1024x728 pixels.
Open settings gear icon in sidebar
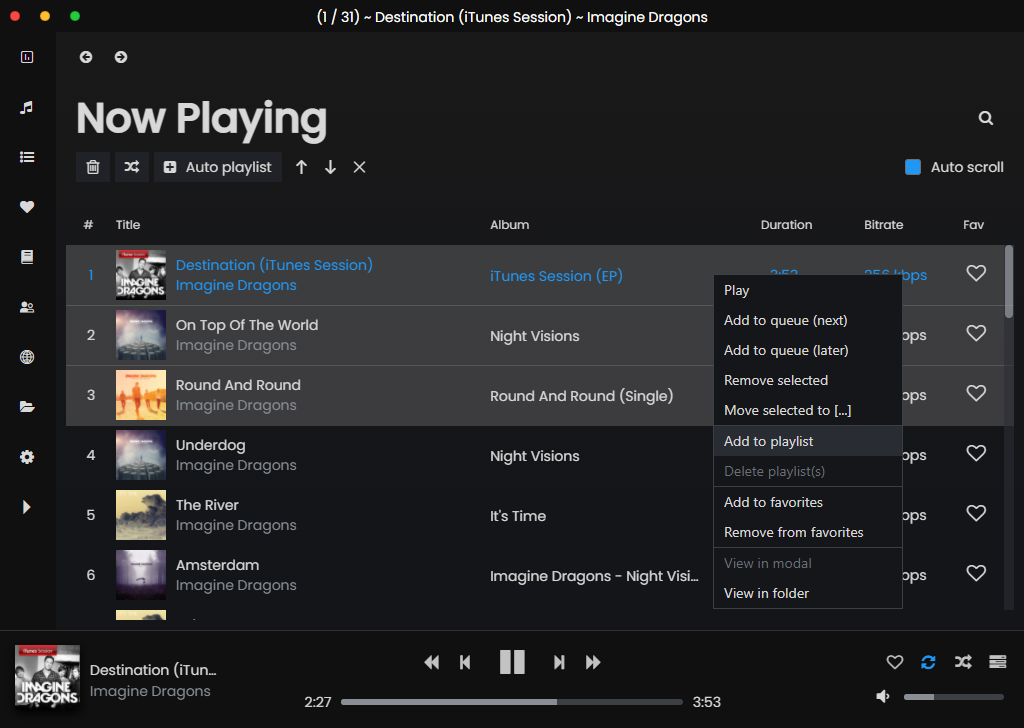coord(27,457)
